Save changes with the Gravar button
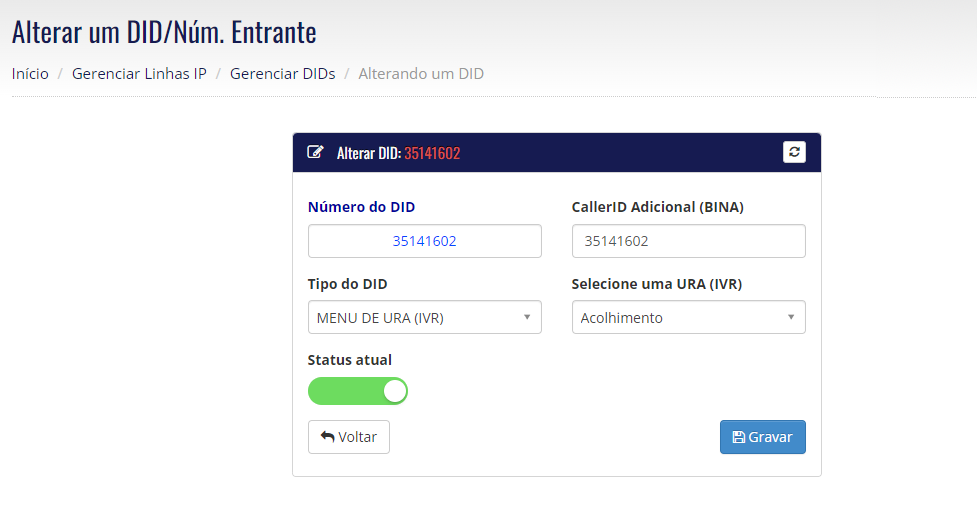Screen dimensions: 977x523 point(763,437)
